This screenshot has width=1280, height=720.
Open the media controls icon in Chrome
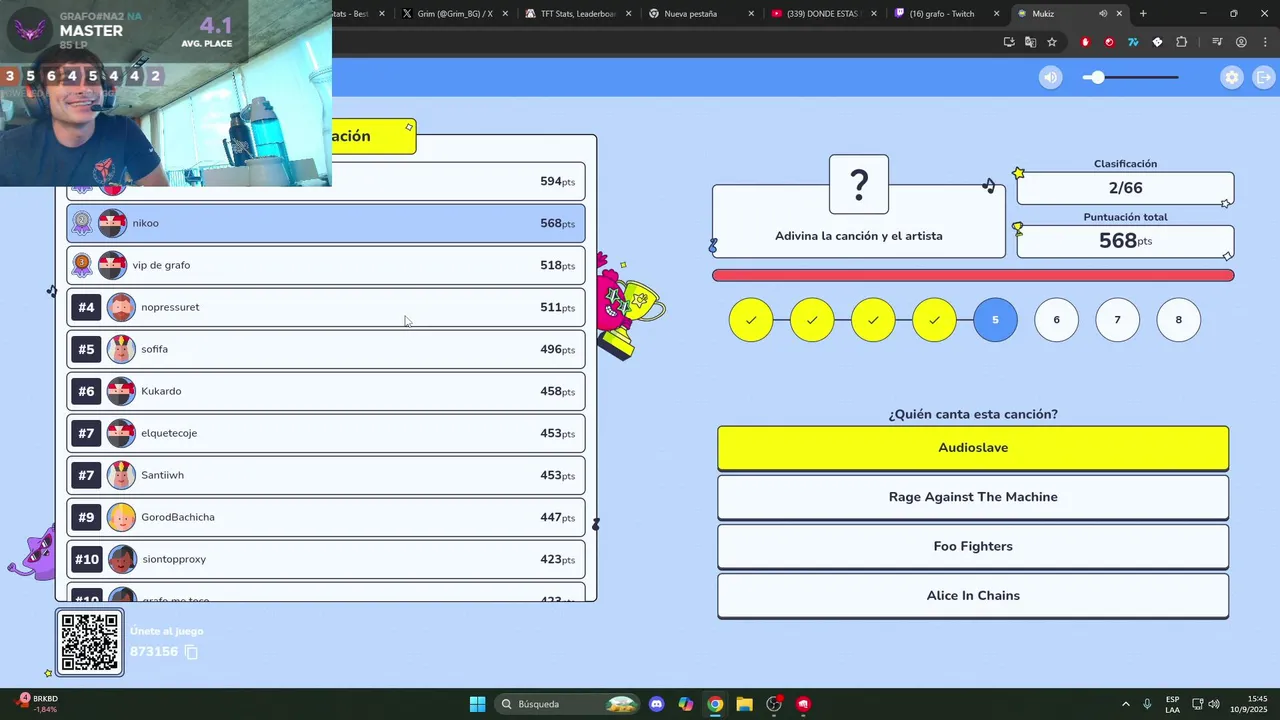coord(1217,42)
